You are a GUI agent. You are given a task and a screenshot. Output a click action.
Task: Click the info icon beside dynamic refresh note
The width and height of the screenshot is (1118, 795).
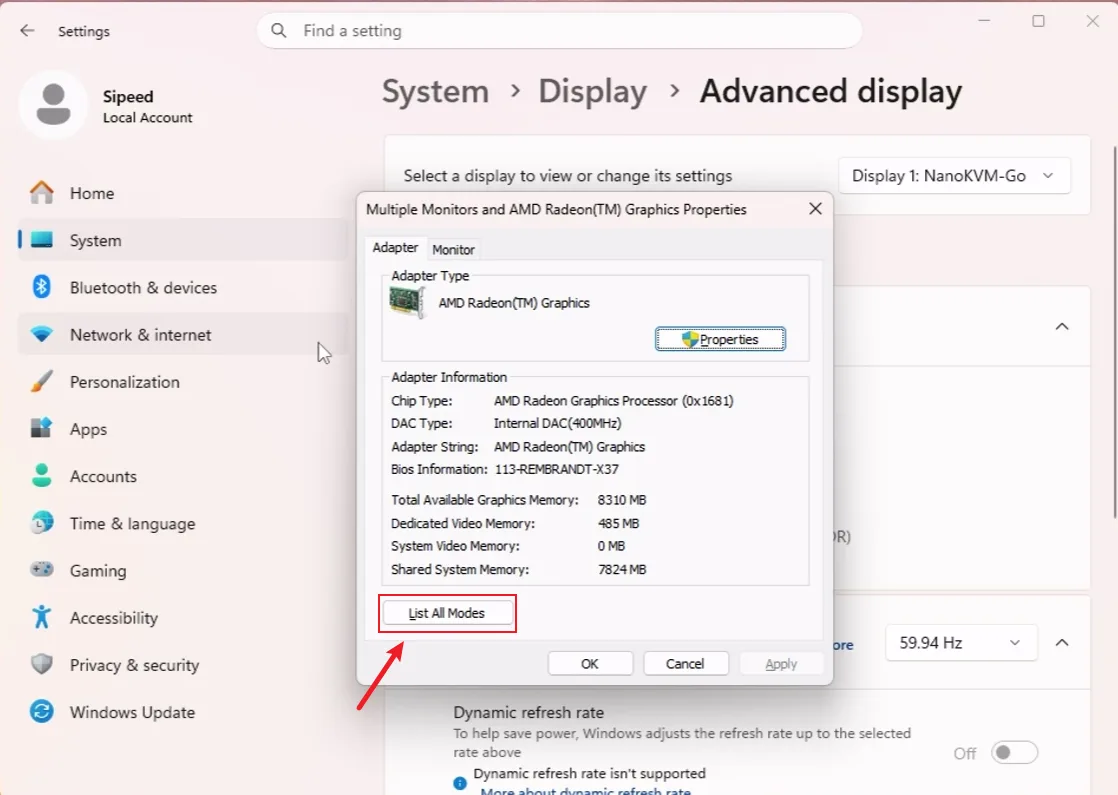460,783
